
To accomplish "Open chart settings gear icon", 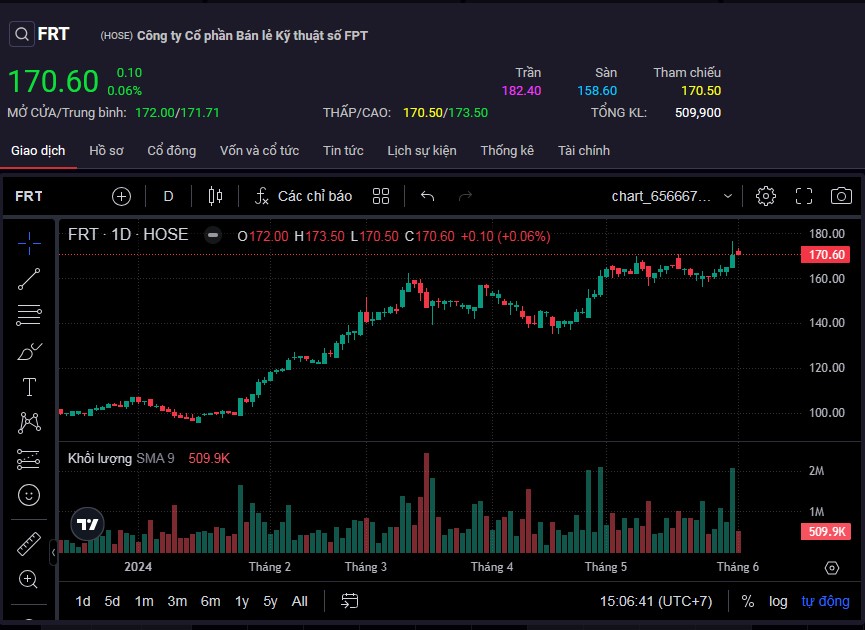I will point(766,196).
